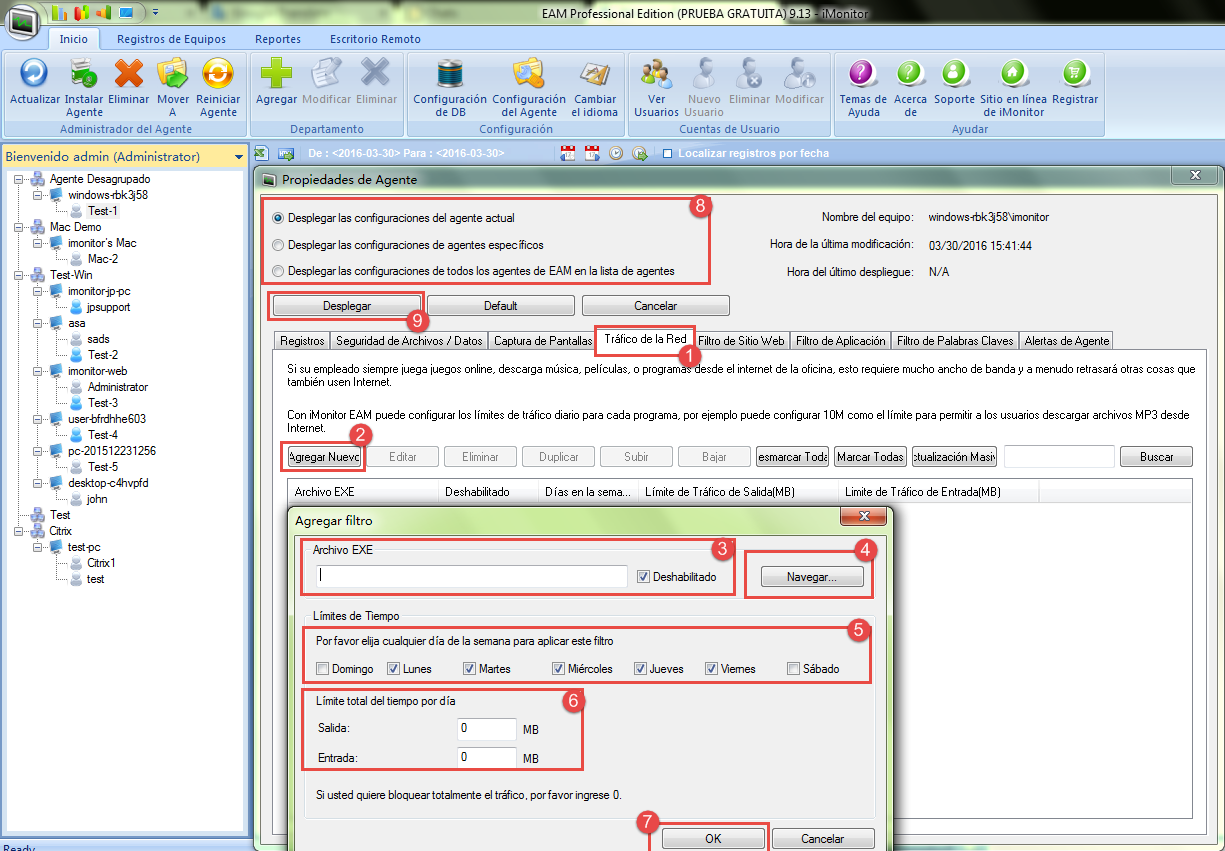Click the Excel export icon in date bar
This screenshot has width=1225, height=851.
coord(261,153)
